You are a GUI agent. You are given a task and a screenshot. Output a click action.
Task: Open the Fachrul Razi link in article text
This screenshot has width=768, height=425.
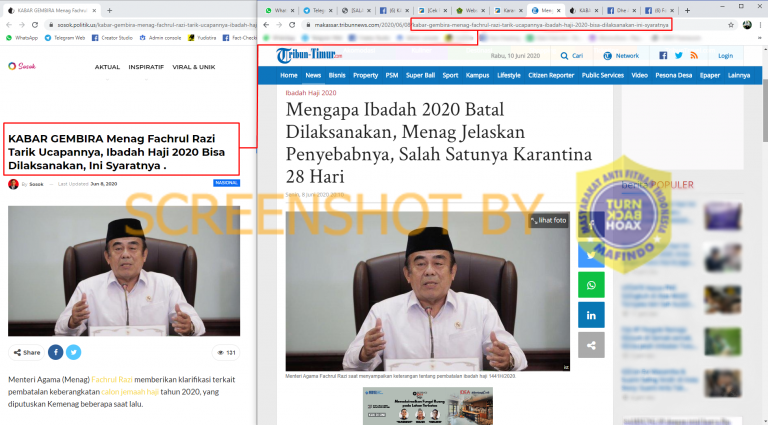pos(112,379)
